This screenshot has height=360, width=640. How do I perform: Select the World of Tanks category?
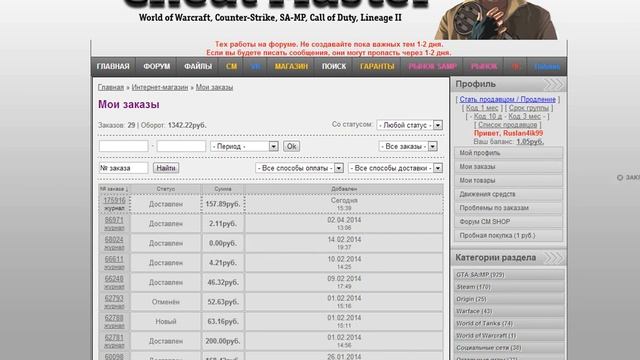pos(509,323)
